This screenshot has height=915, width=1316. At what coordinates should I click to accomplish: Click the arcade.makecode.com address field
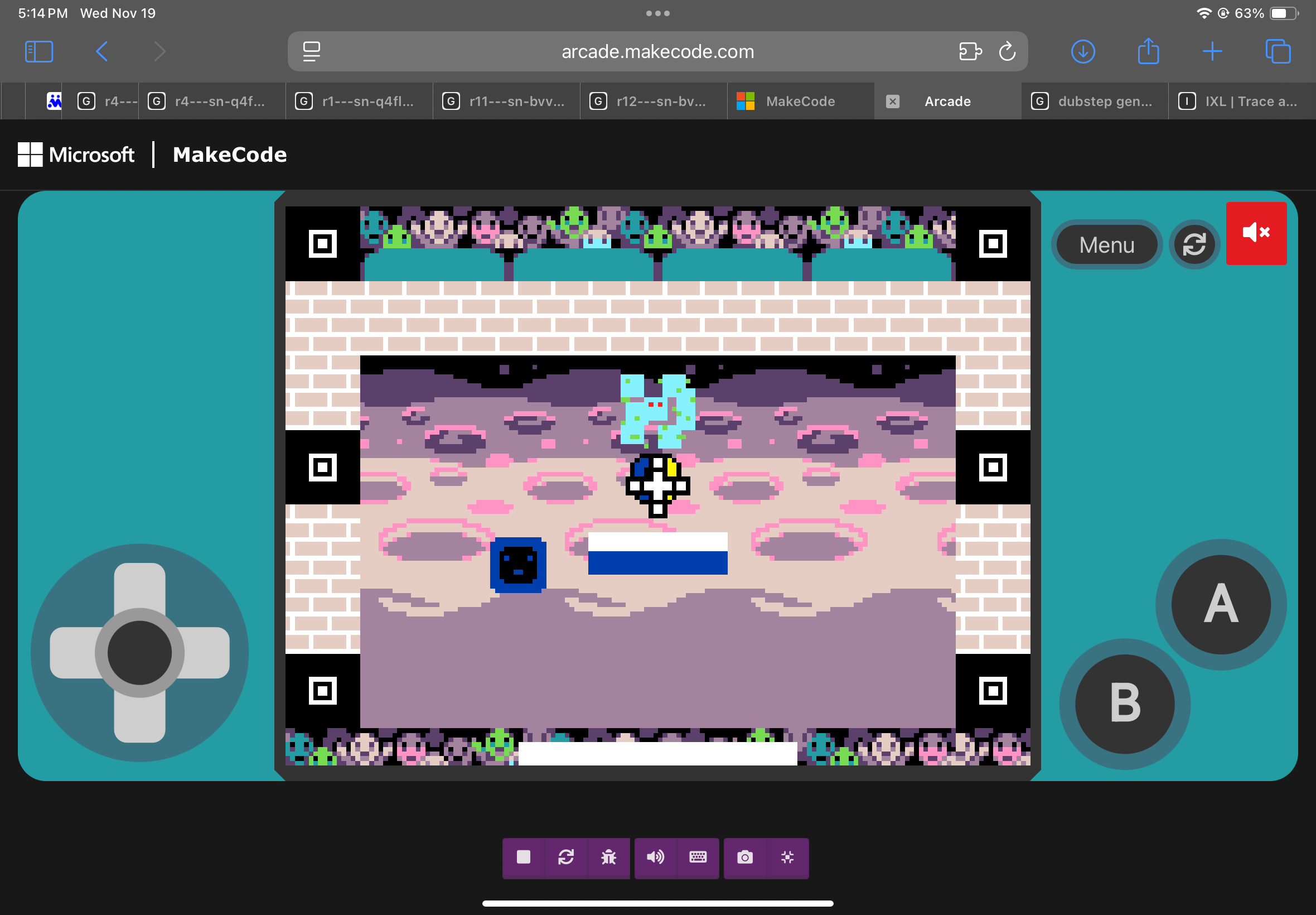pos(657,51)
